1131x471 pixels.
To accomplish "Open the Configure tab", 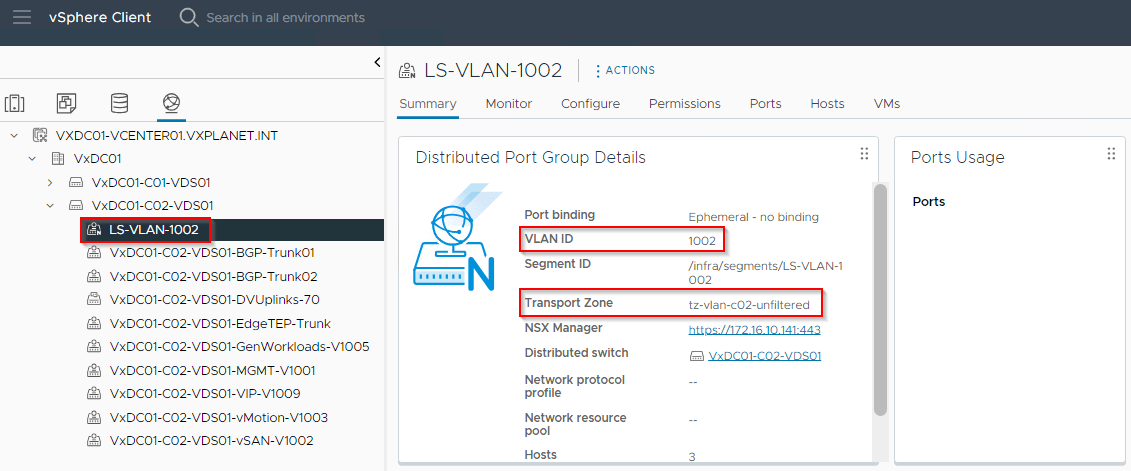I will (591, 104).
